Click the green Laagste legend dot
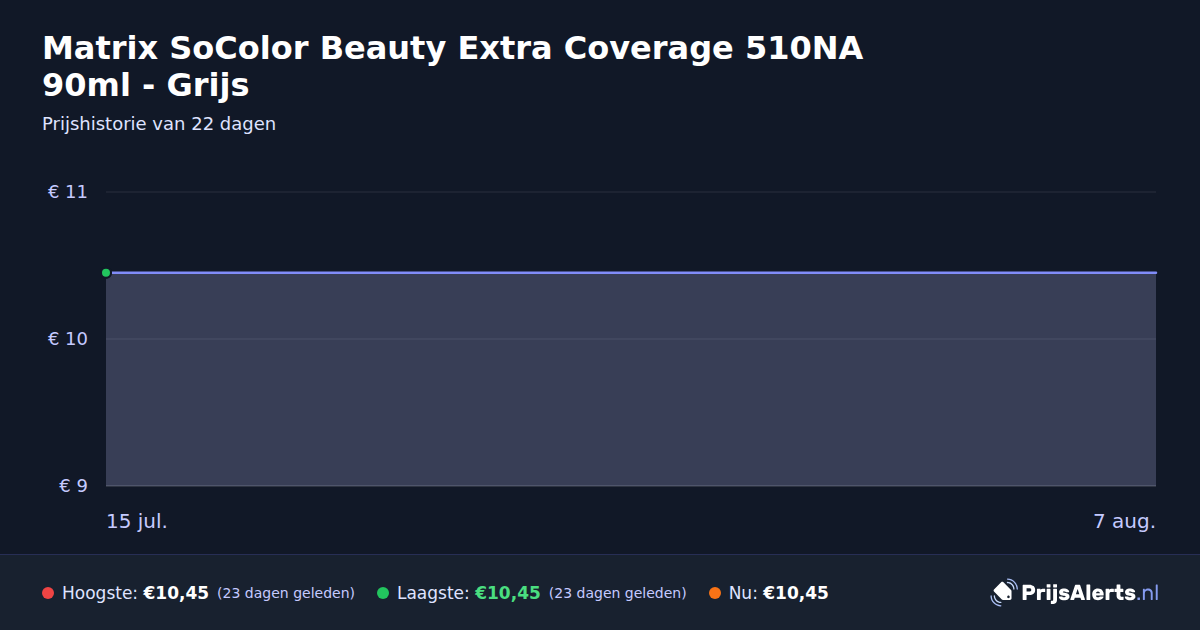1200x630 pixels. point(383,593)
